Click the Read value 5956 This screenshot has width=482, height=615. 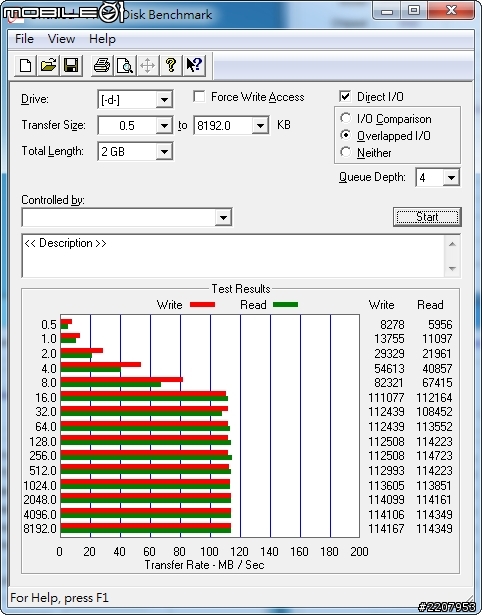(440, 324)
